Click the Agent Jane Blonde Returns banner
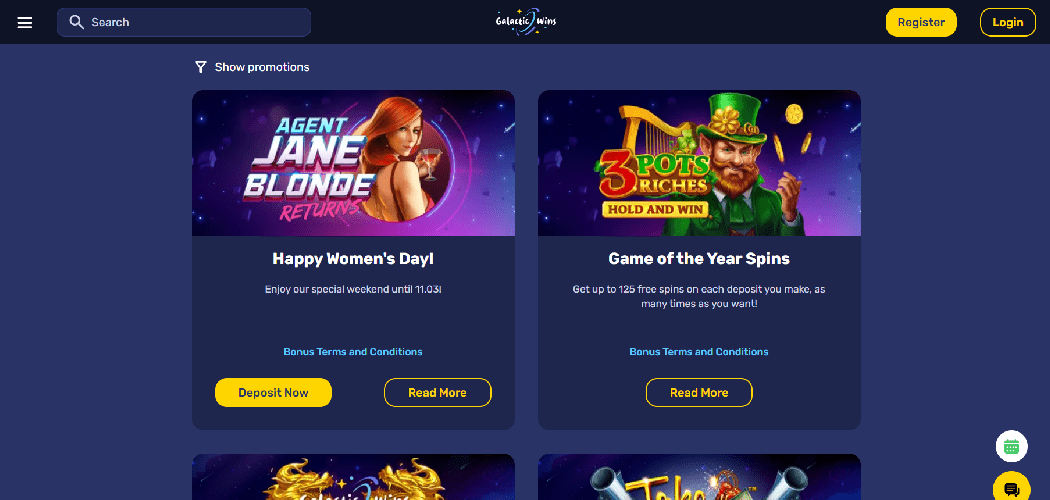This screenshot has width=1050, height=500. point(354,163)
